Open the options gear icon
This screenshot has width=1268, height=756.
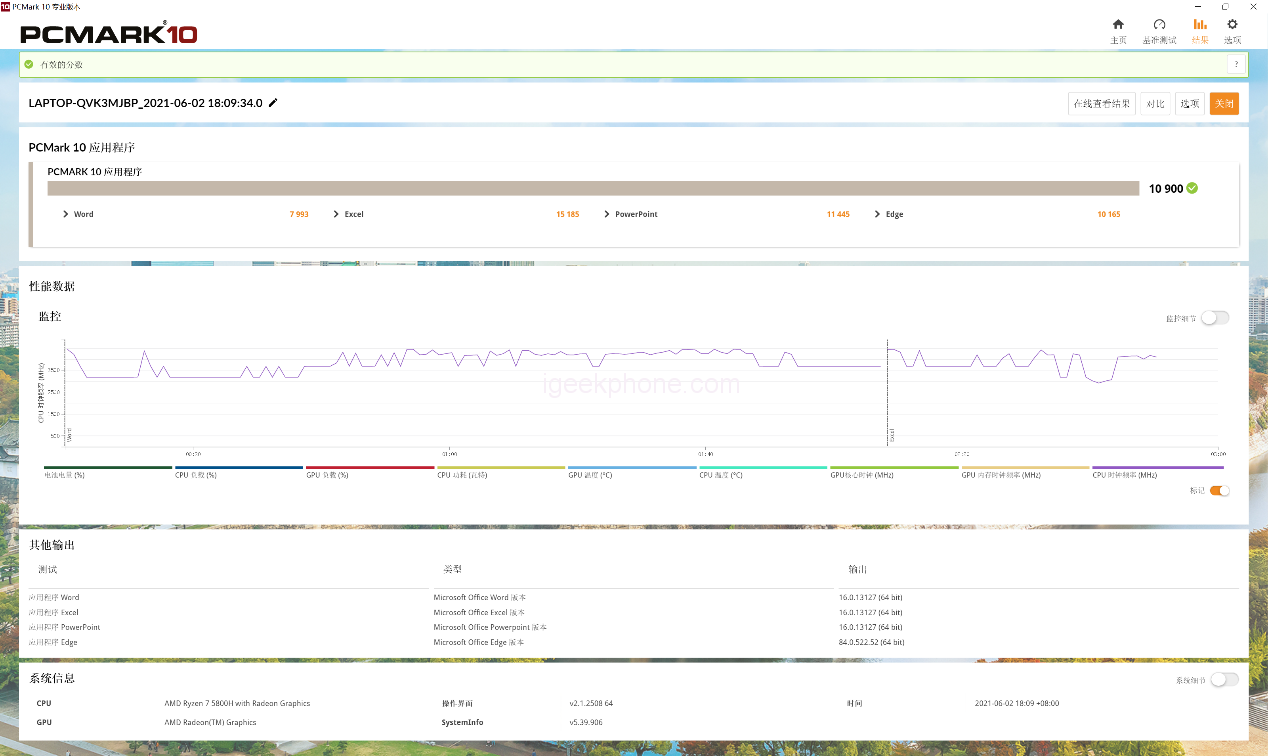(1232, 24)
